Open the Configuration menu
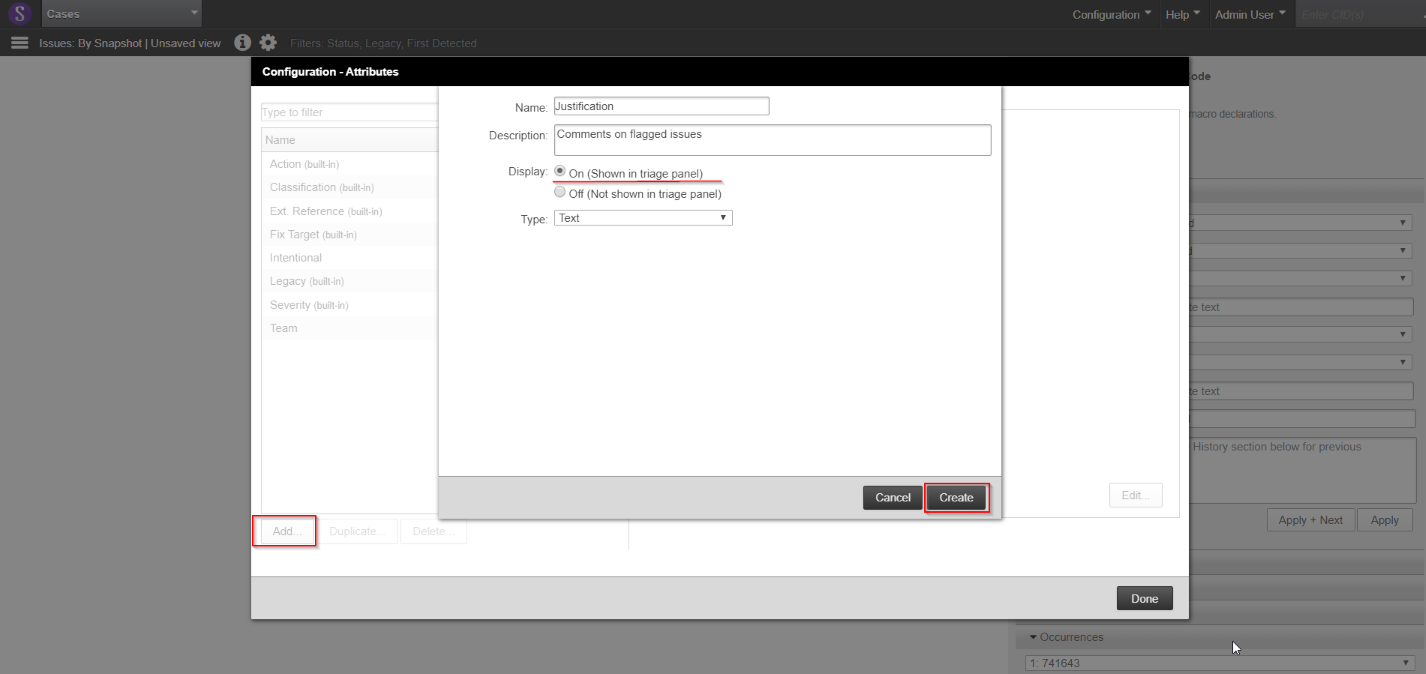 [x=1112, y=14]
